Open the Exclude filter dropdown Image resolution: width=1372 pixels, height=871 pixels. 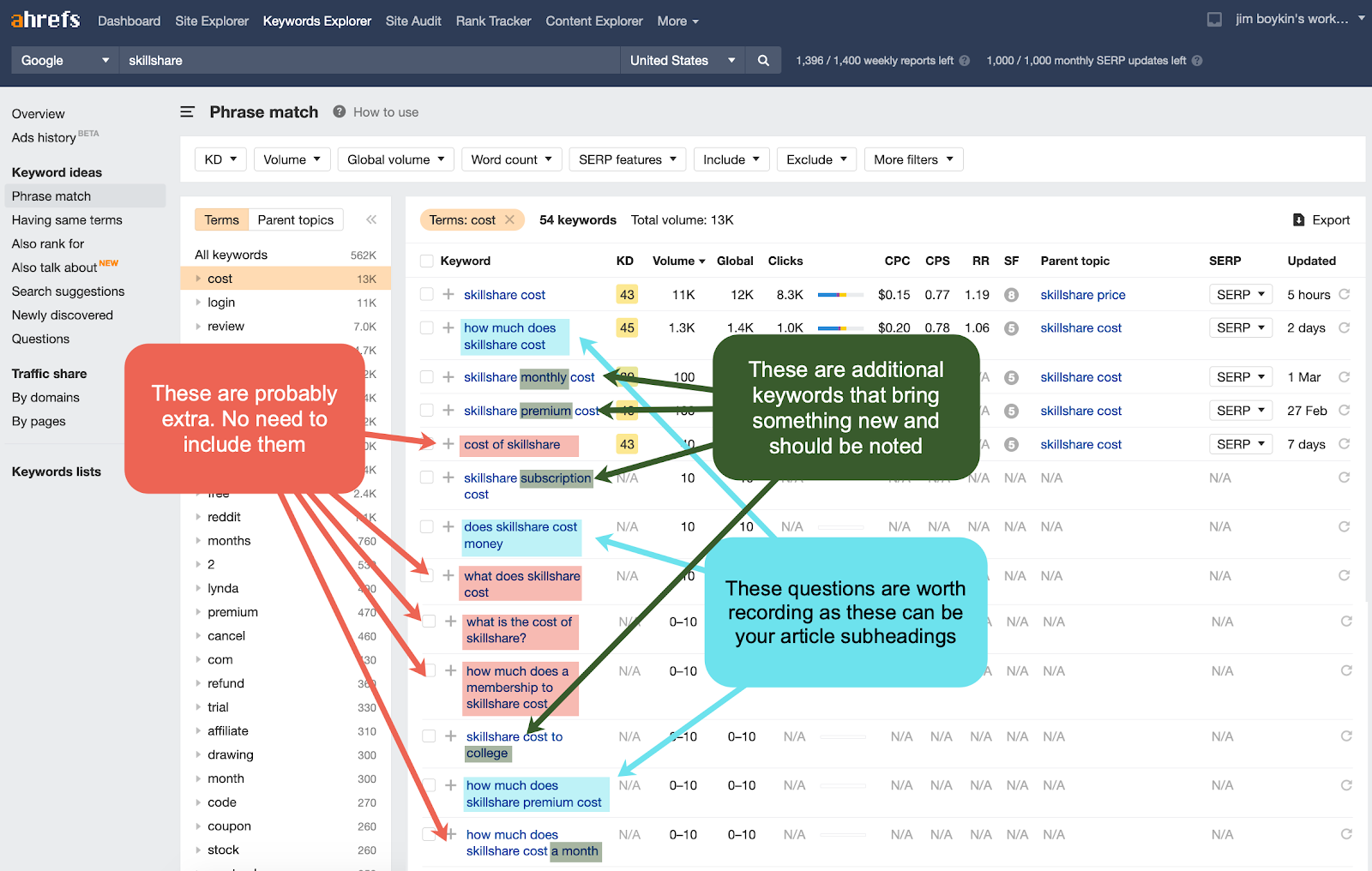(816, 159)
